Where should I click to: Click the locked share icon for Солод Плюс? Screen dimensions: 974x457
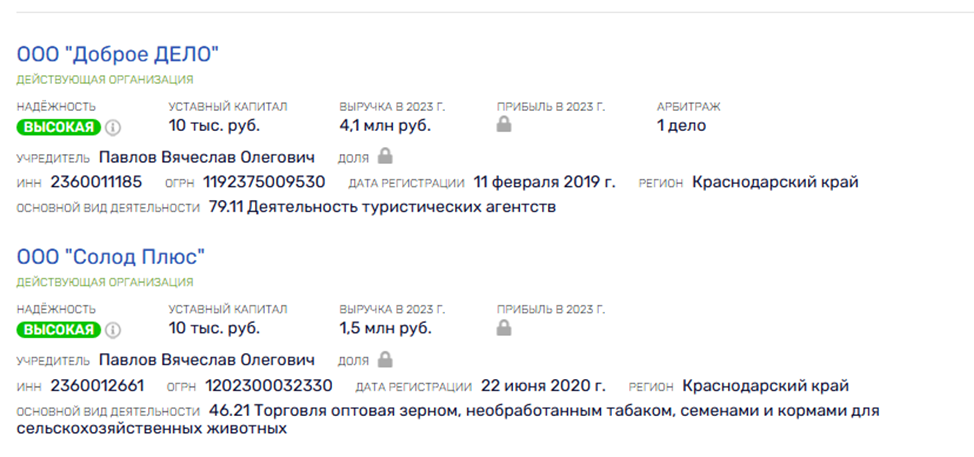tap(385, 359)
